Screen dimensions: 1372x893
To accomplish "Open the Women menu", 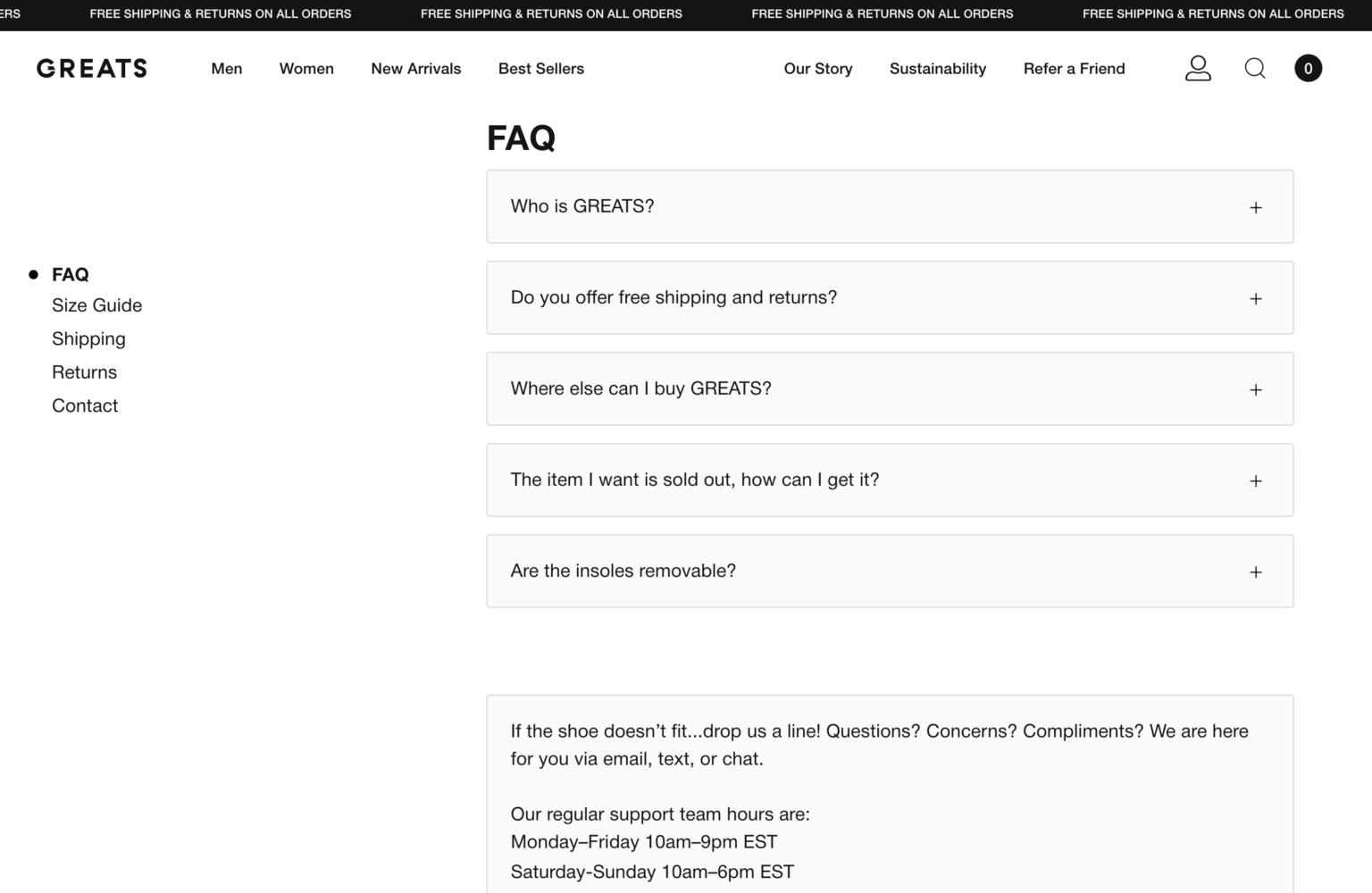I will click(x=306, y=69).
